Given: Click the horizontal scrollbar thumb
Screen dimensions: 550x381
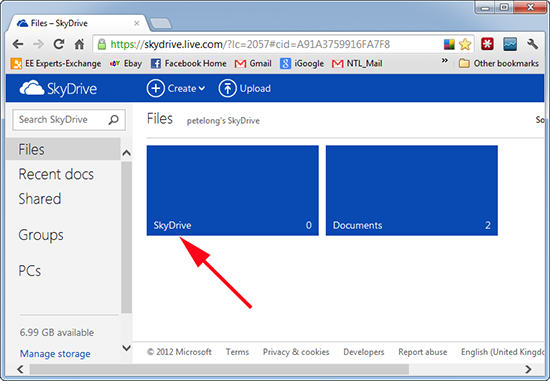Looking at the screenshot, I should [219, 369].
